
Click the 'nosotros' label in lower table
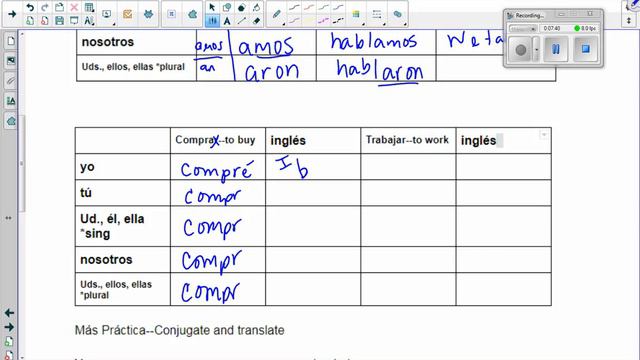tap(107, 260)
